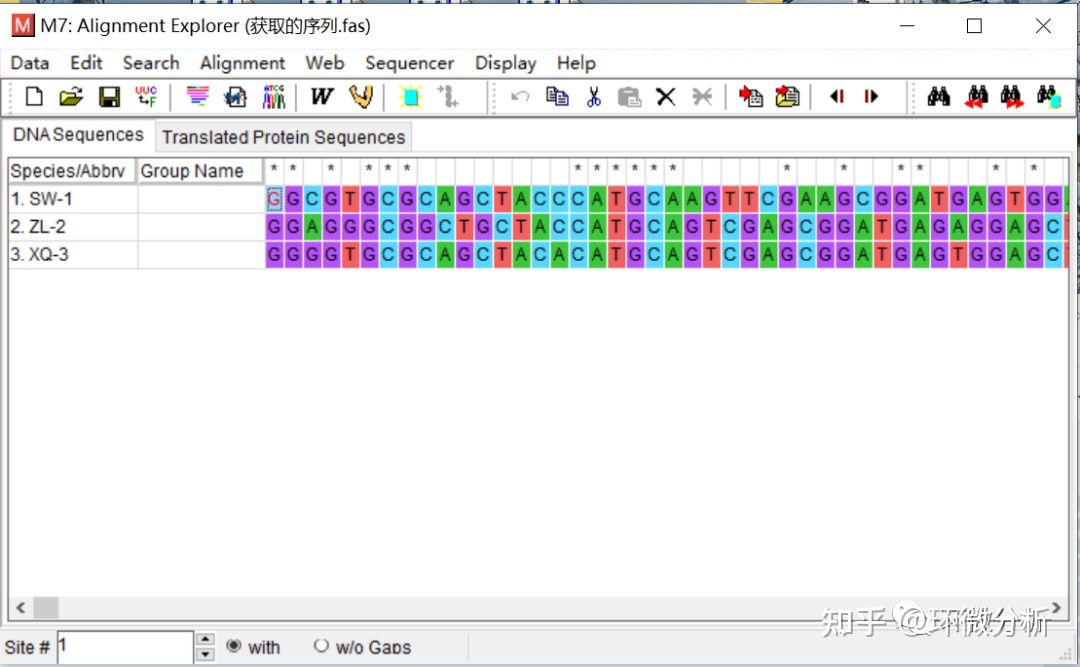Insert a new sequence from document icon
1080x667 pixels.
(750, 96)
